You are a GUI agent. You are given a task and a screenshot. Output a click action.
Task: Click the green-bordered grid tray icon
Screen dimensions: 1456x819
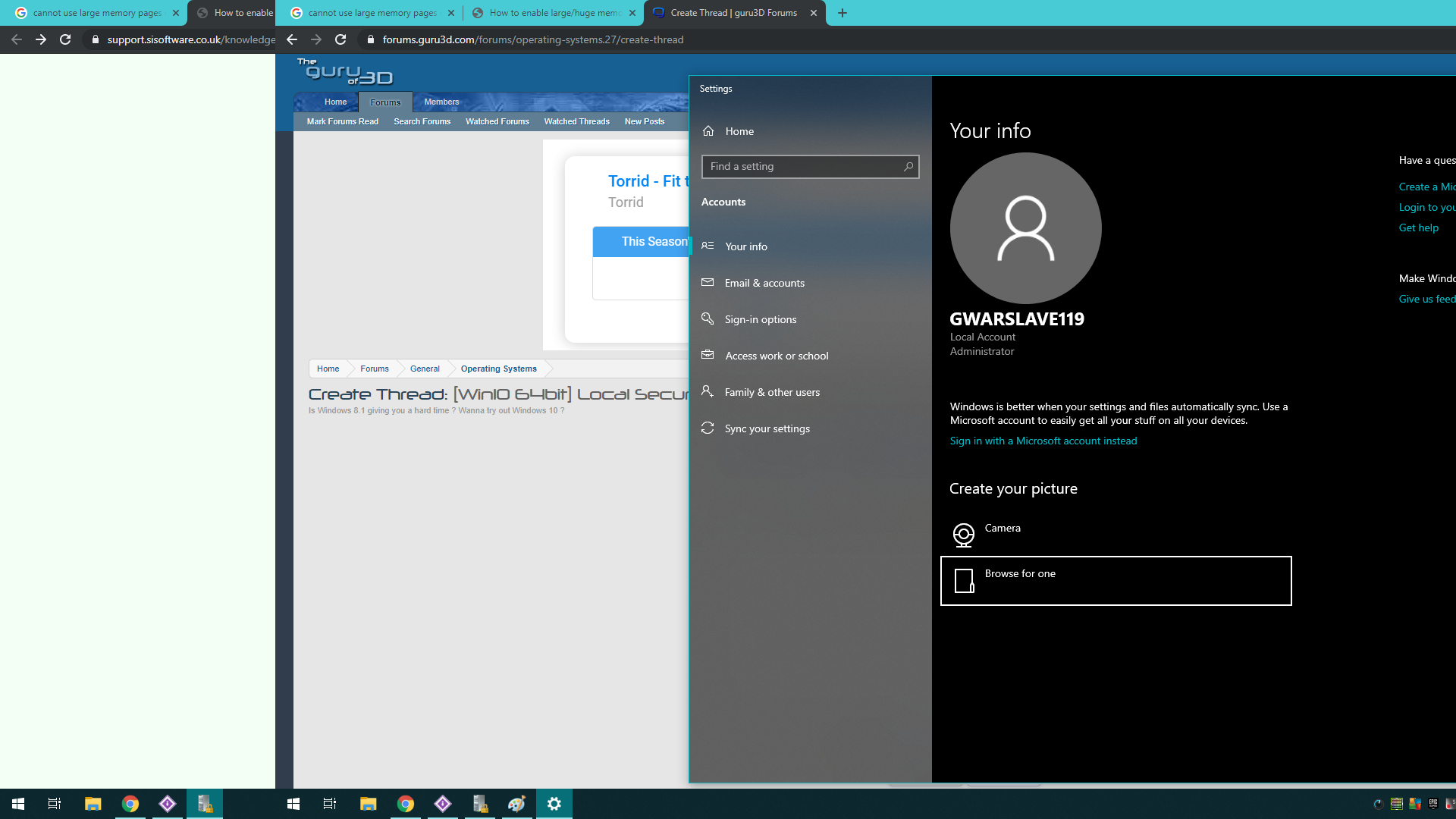(1397, 804)
